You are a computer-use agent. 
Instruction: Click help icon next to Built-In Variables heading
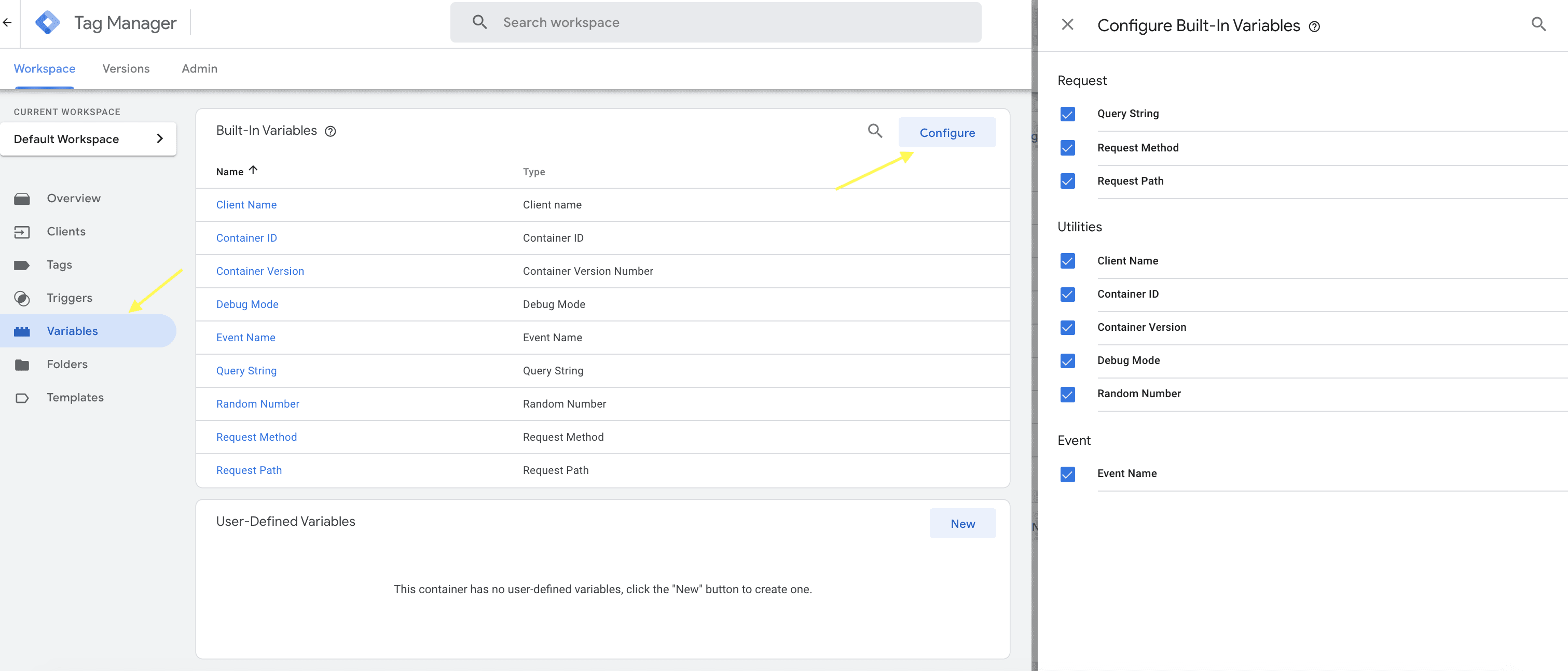click(x=331, y=131)
